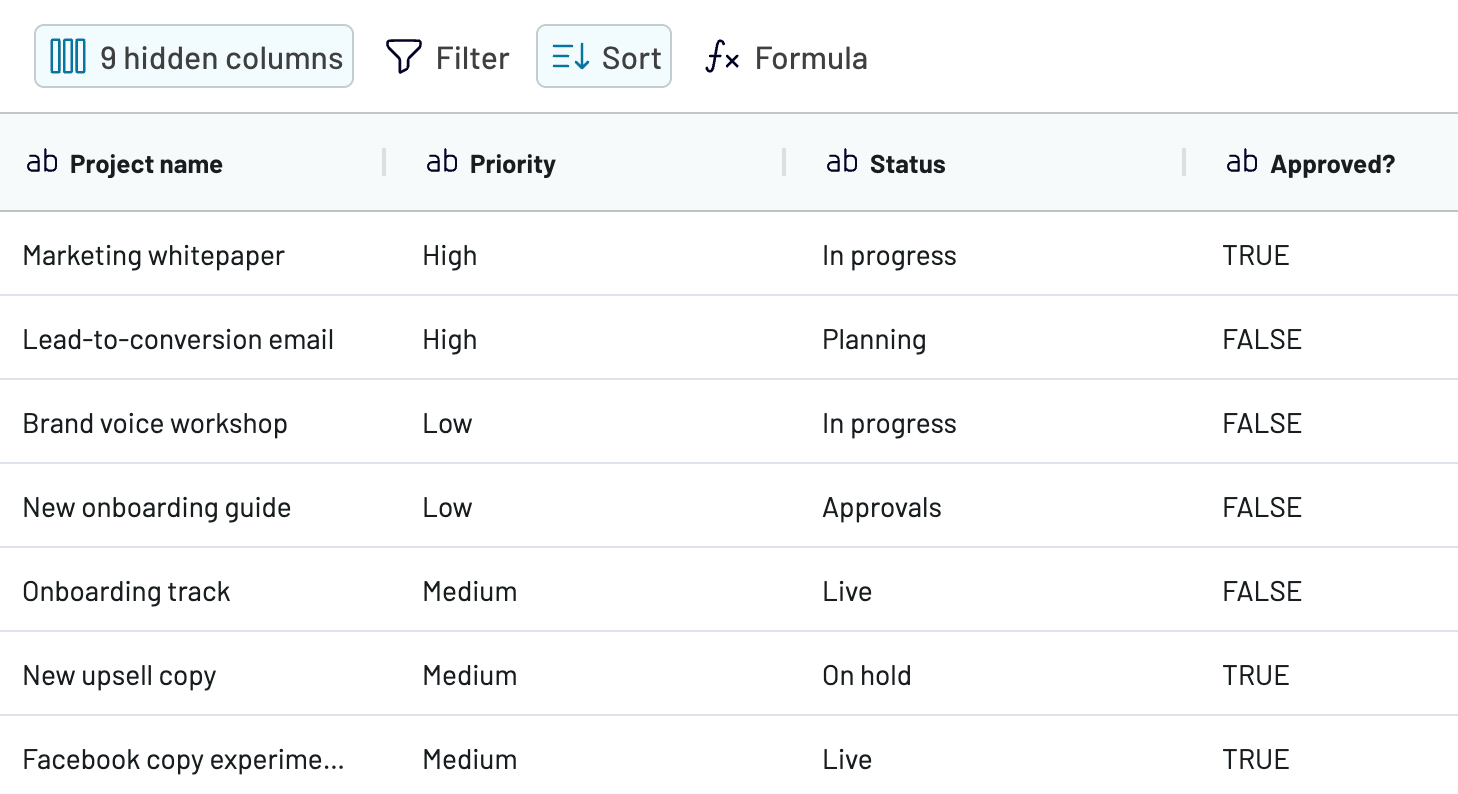Click the ab type icon of Project name
The height and width of the screenshot is (794, 1458).
(42, 162)
